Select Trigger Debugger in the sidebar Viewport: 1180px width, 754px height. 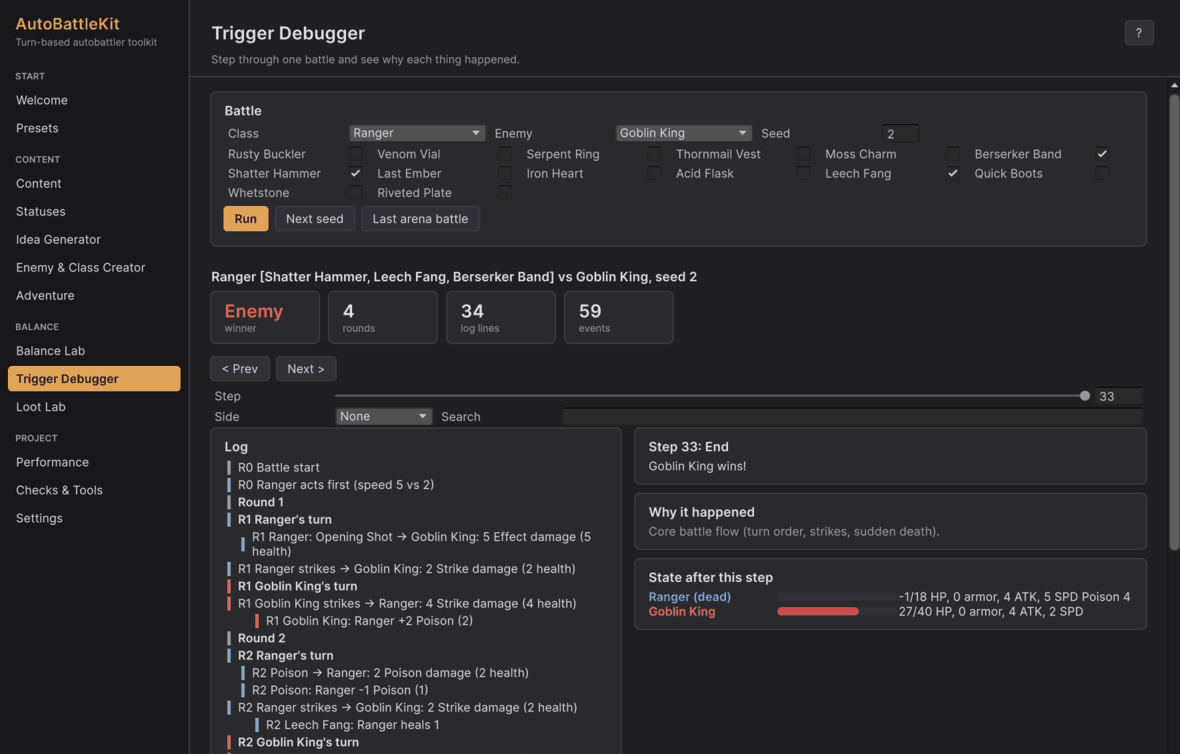pos(94,379)
